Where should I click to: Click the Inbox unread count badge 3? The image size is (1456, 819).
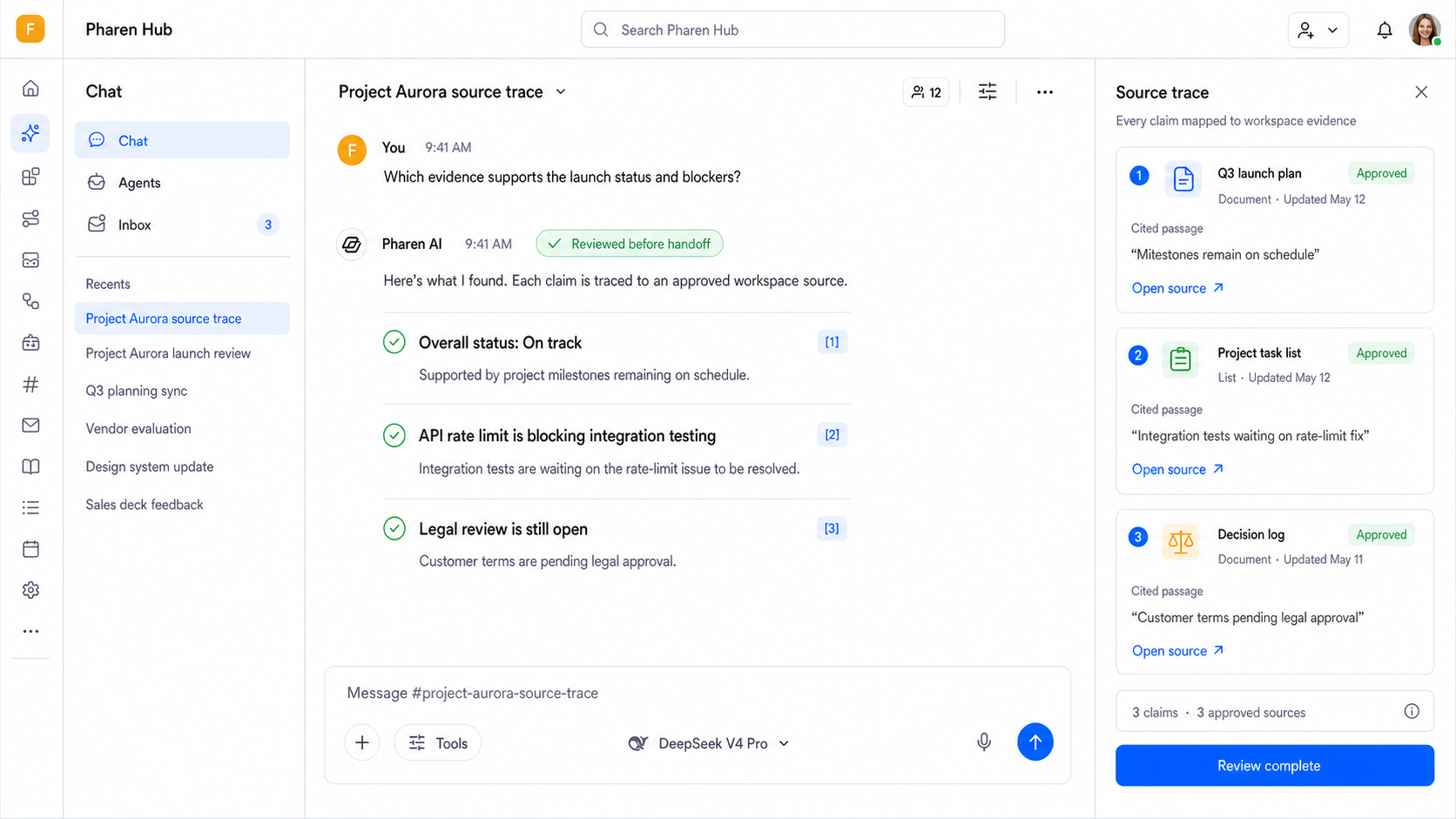point(268,225)
